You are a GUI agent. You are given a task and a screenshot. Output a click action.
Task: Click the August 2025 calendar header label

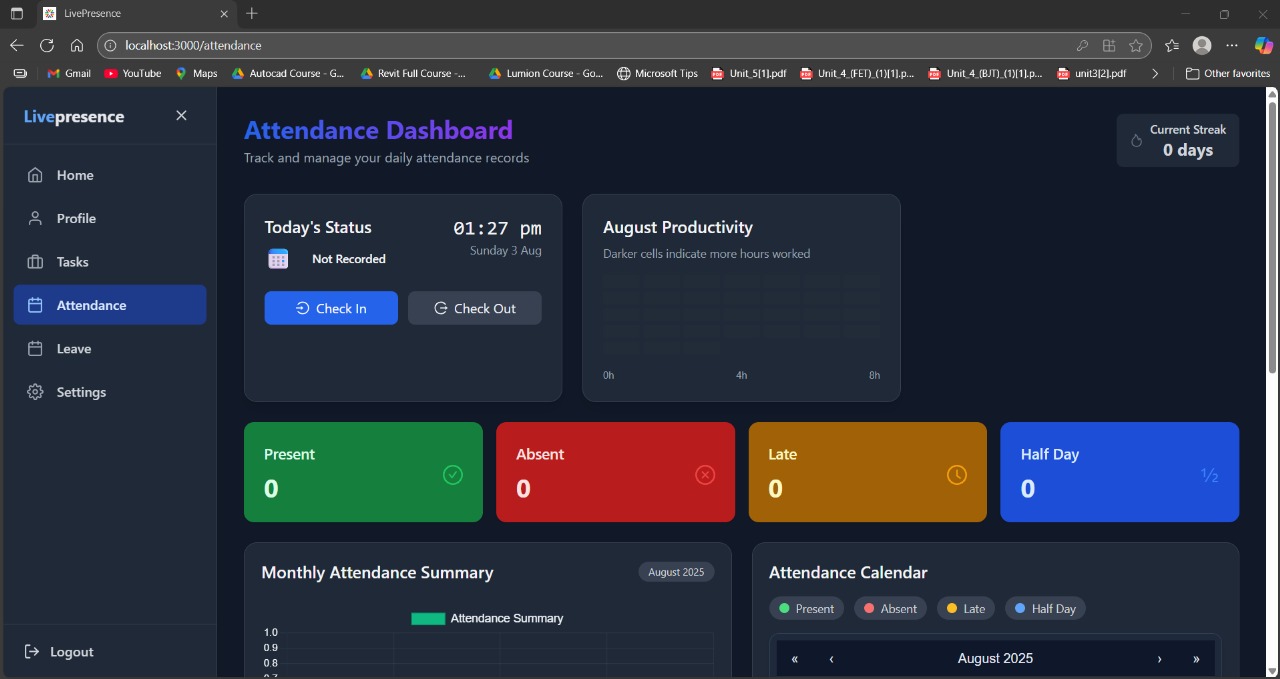pos(995,658)
